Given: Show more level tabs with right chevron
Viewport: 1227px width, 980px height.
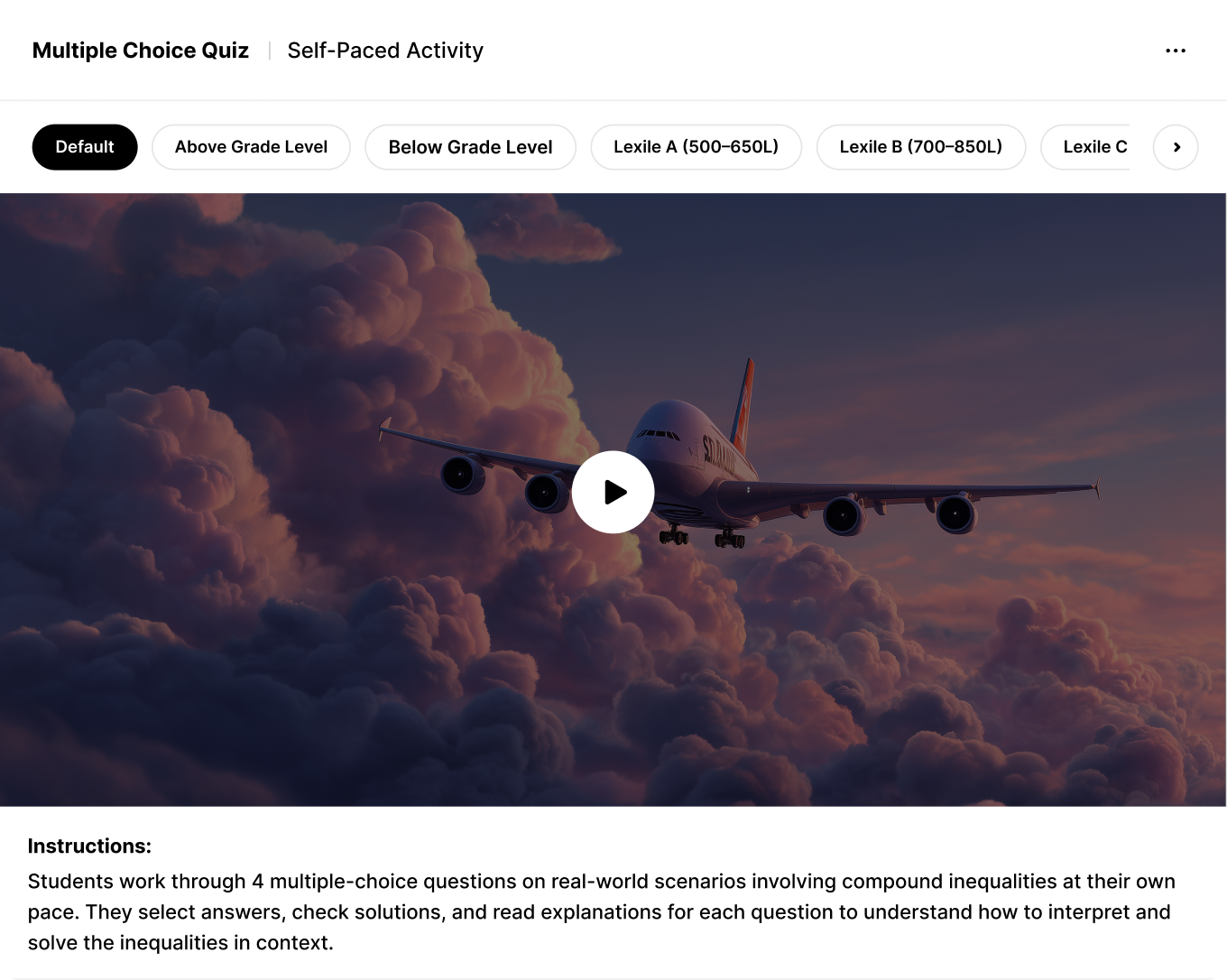Looking at the screenshot, I should click(x=1176, y=147).
